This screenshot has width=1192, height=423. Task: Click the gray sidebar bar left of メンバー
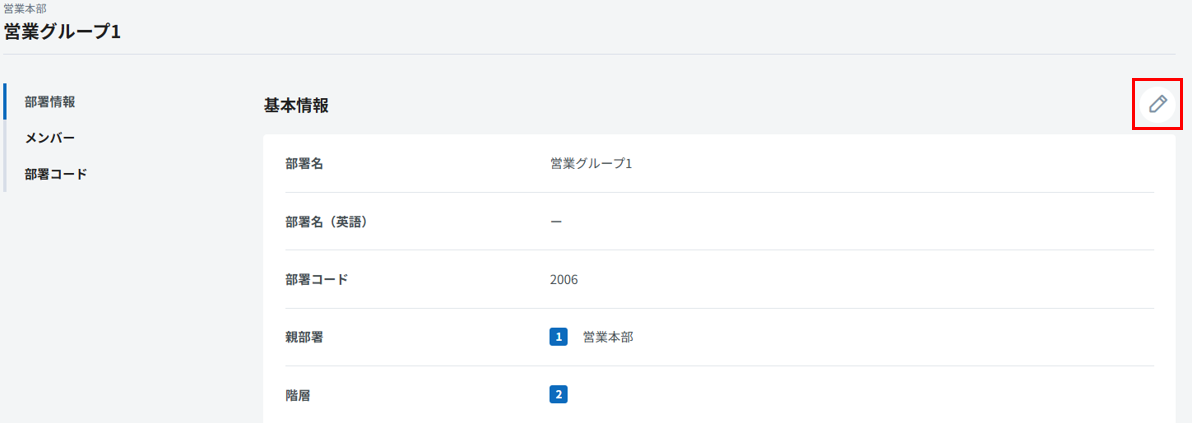[5, 138]
